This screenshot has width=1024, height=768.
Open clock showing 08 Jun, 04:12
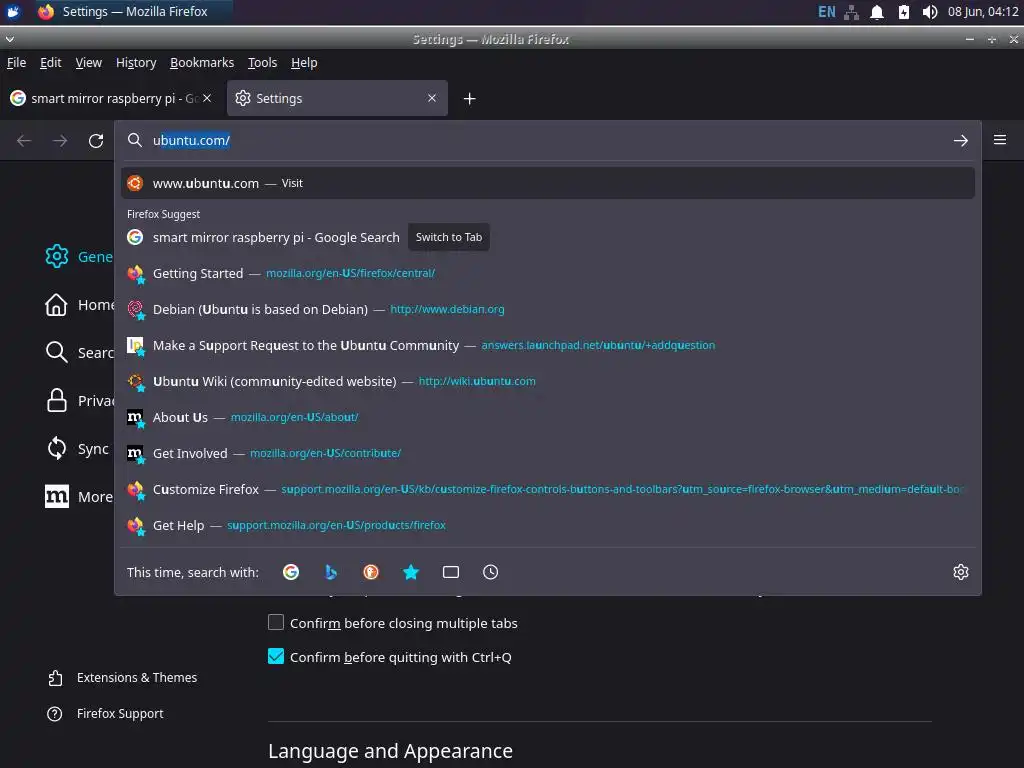[983, 12]
